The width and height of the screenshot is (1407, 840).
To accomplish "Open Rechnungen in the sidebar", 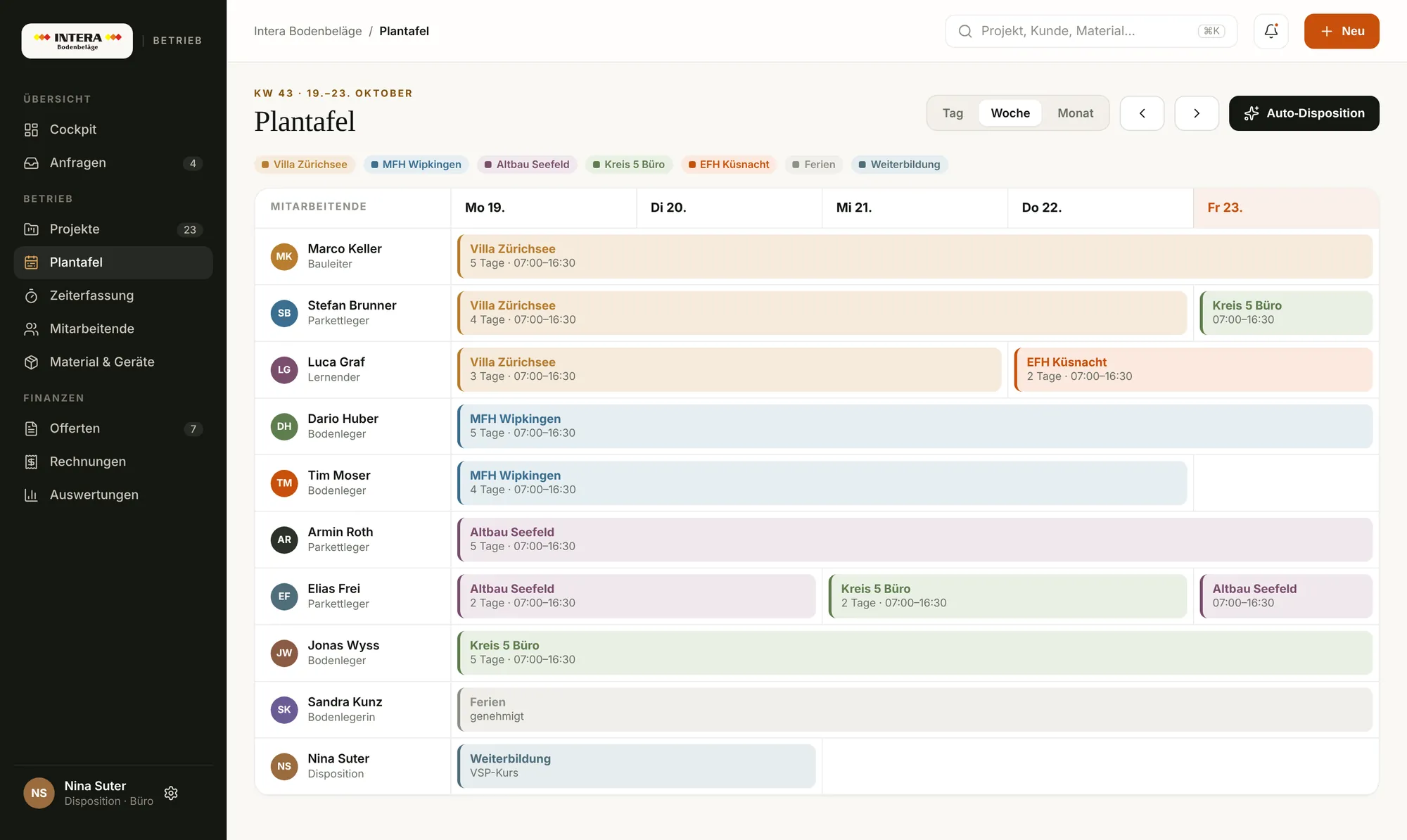I will coord(113,462).
